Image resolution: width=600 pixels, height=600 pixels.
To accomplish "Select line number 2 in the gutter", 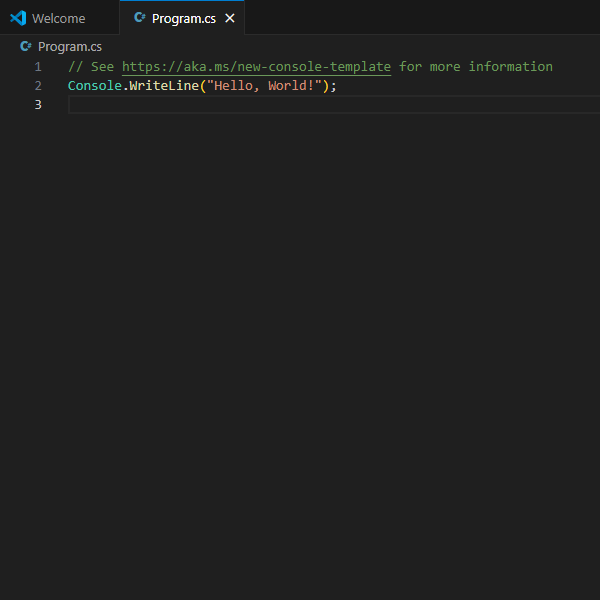I will [x=38, y=85].
